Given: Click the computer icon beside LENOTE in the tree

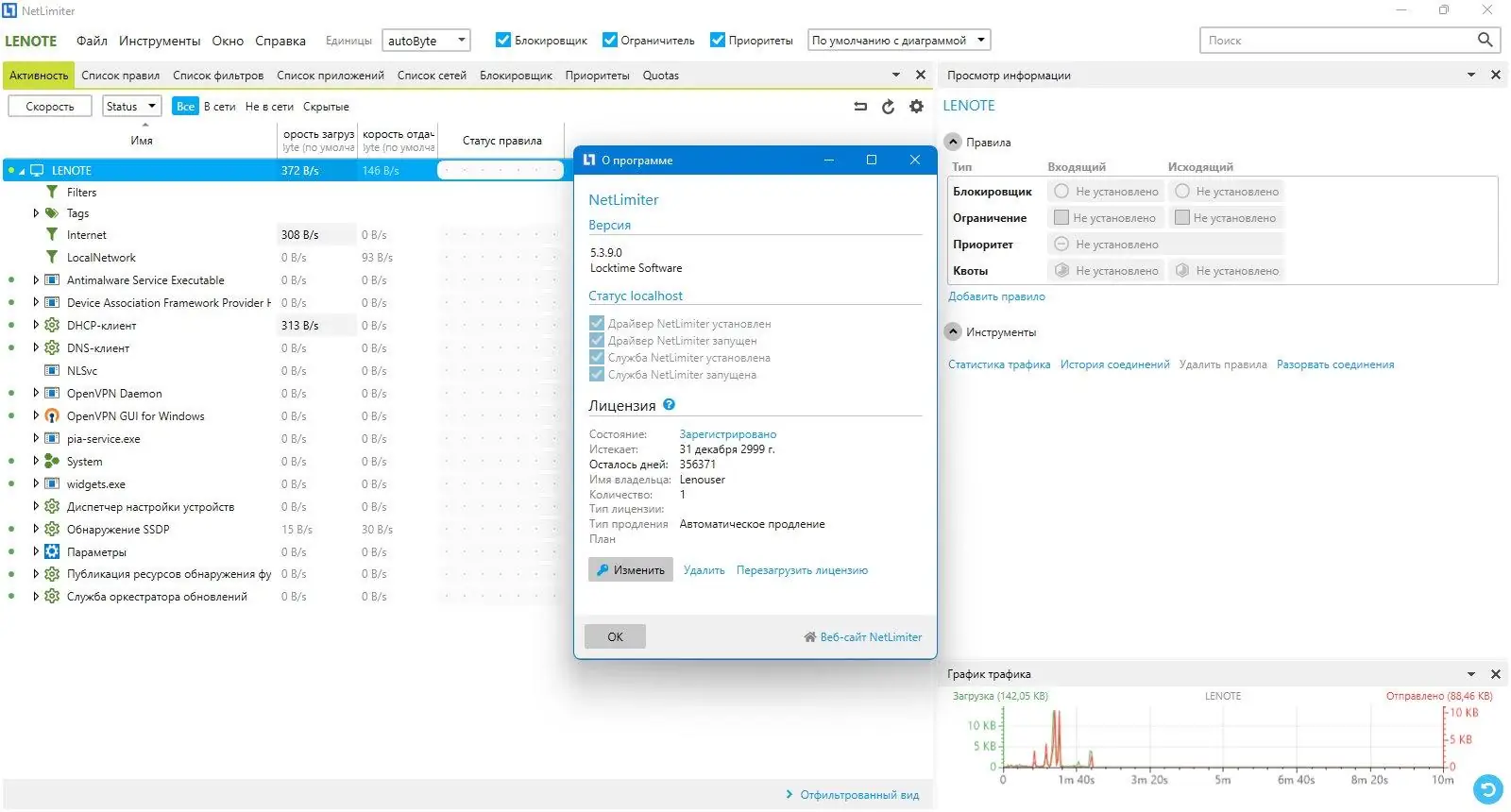Looking at the screenshot, I should point(38,171).
